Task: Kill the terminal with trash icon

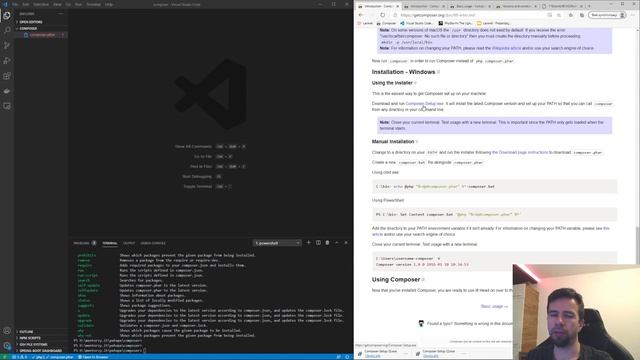Action: tap(327, 243)
